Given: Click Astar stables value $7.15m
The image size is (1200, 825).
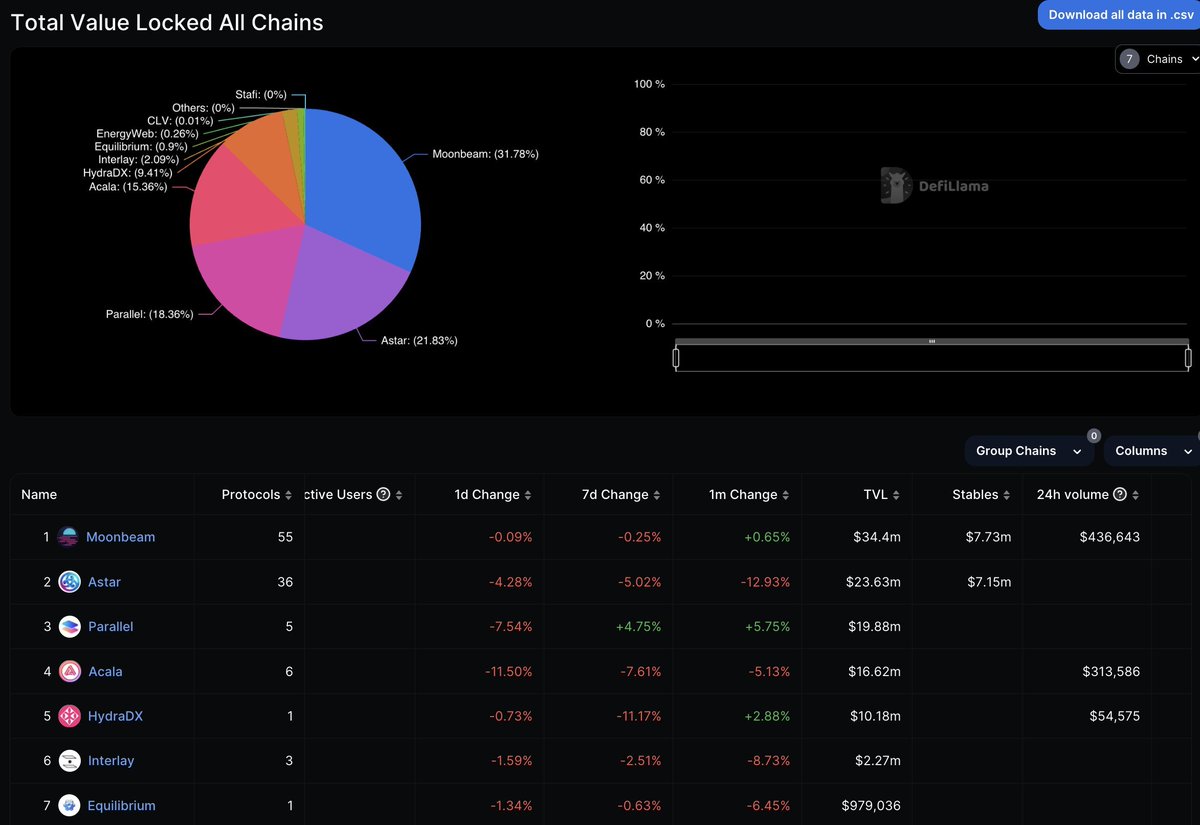Looking at the screenshot, I should (989, 582).
